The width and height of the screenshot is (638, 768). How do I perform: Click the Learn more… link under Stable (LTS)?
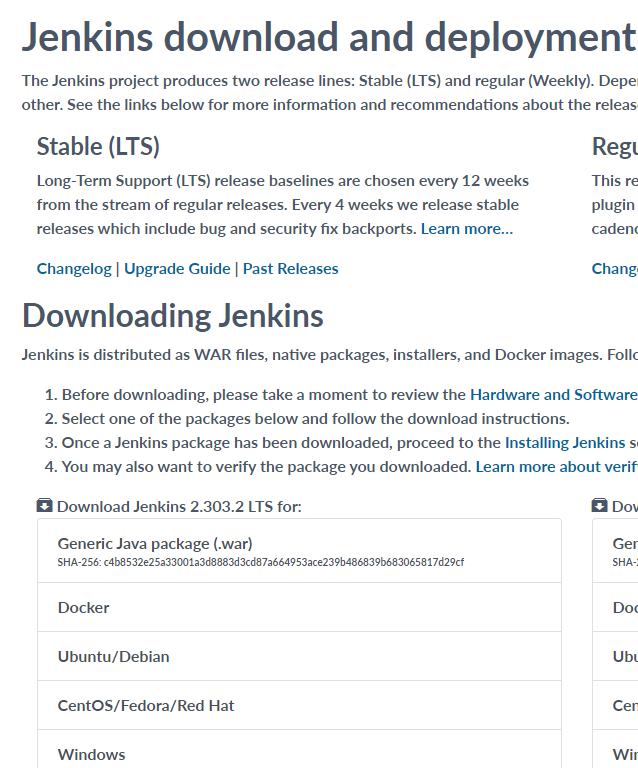pos(467,229)
